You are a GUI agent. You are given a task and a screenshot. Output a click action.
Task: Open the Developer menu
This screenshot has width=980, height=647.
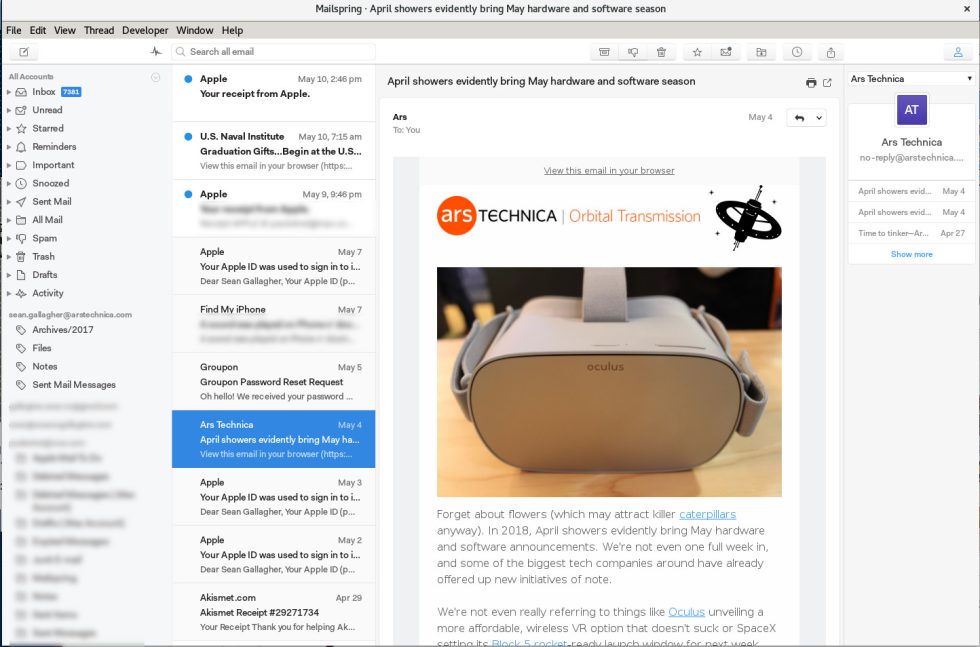(145, 30)
